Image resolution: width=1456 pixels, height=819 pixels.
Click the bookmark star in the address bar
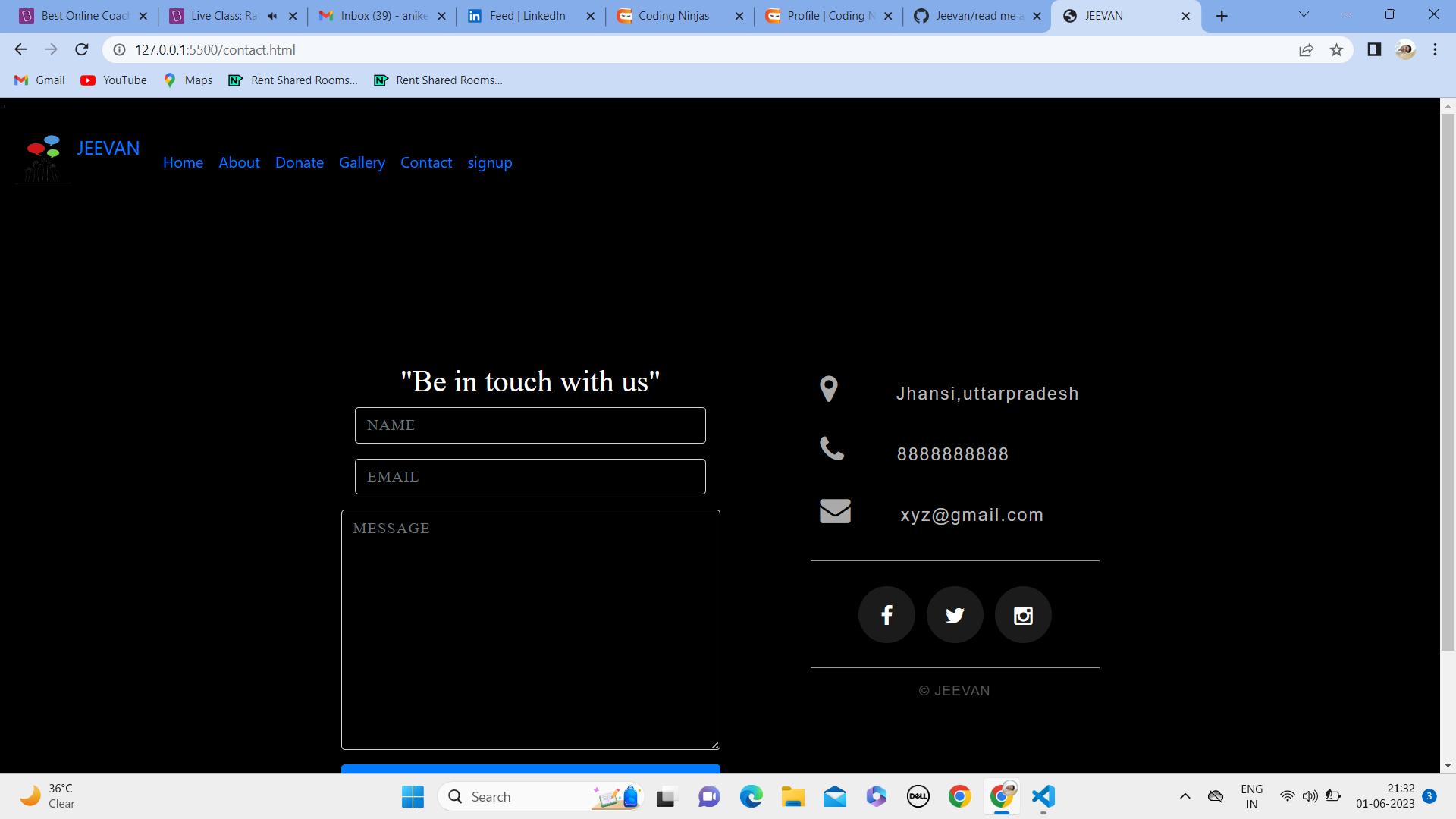tap(1337, 49)
